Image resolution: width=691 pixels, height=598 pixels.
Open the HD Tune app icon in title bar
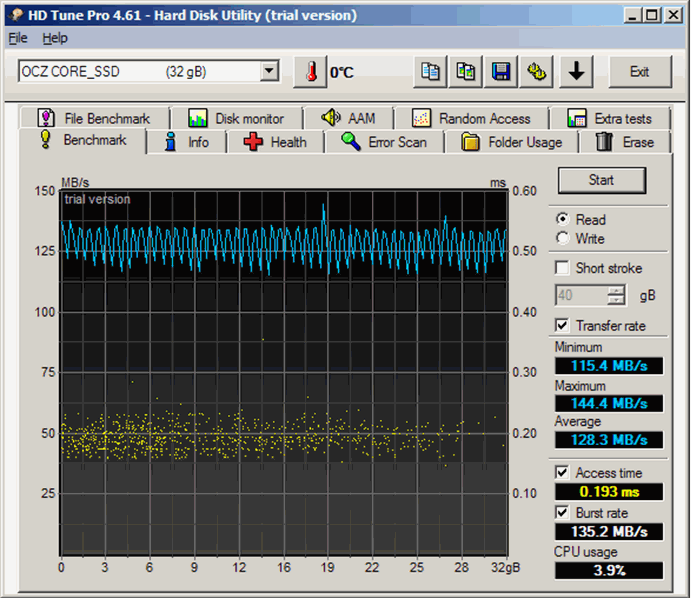[16, 15]
